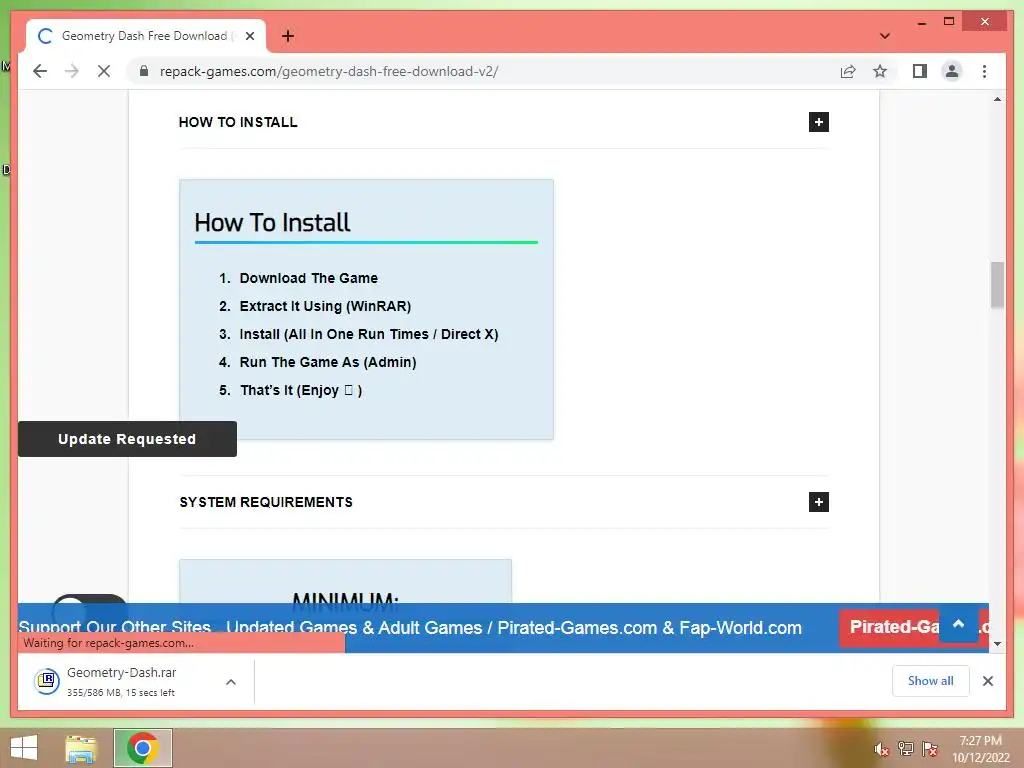Click the muted volume tray icon
This screenshot has width=1024, height=768.
click(881, 749)
